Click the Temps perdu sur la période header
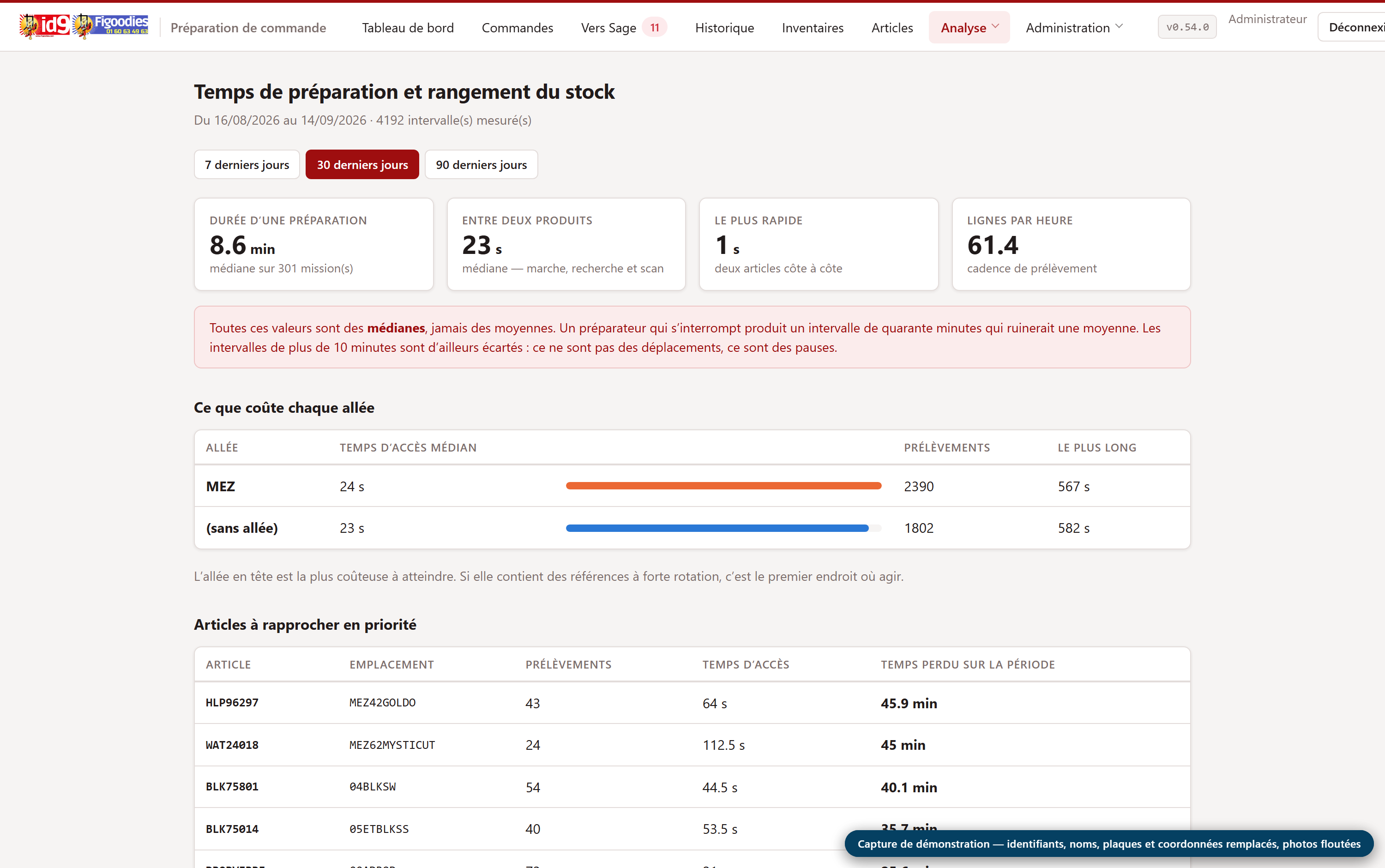The height and width of the screenshot is (868, 1385). (x=968, y=665)
